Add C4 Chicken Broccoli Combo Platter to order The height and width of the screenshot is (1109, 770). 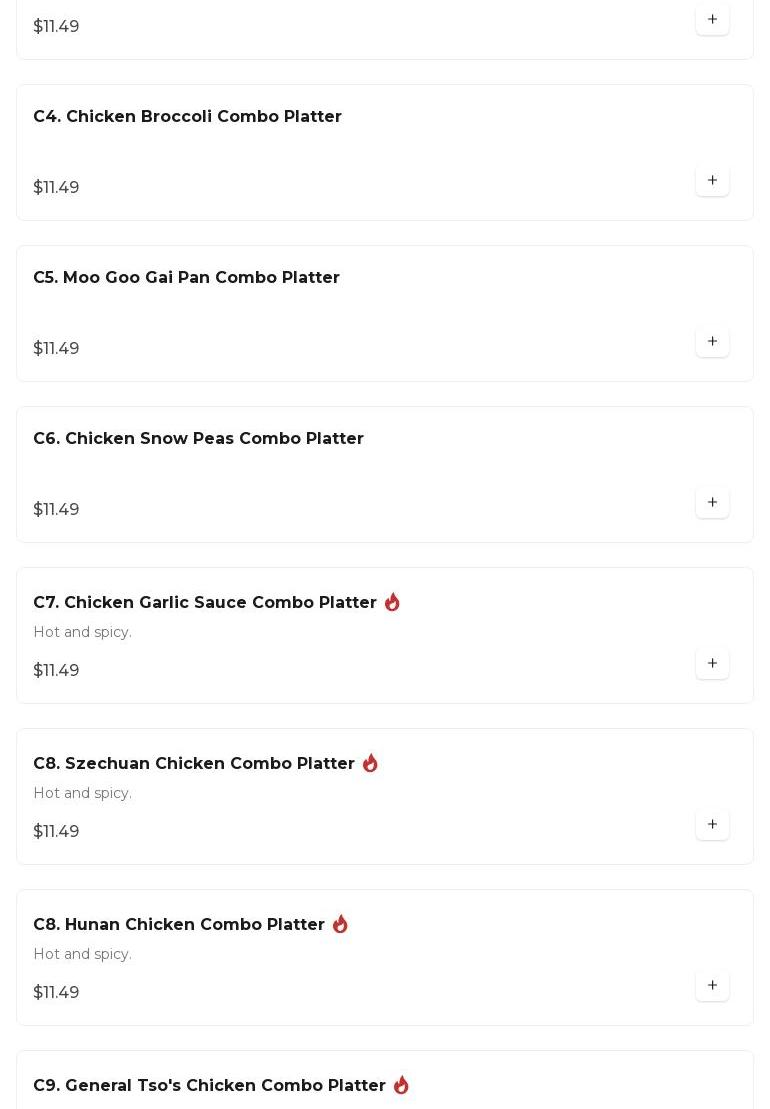click(712, 181)
